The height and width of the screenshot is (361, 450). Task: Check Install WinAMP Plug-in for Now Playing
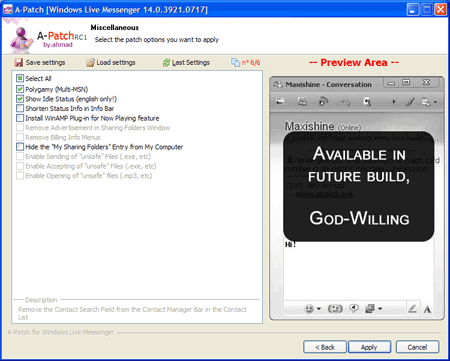pyautogui.click(x=20, y=118)
